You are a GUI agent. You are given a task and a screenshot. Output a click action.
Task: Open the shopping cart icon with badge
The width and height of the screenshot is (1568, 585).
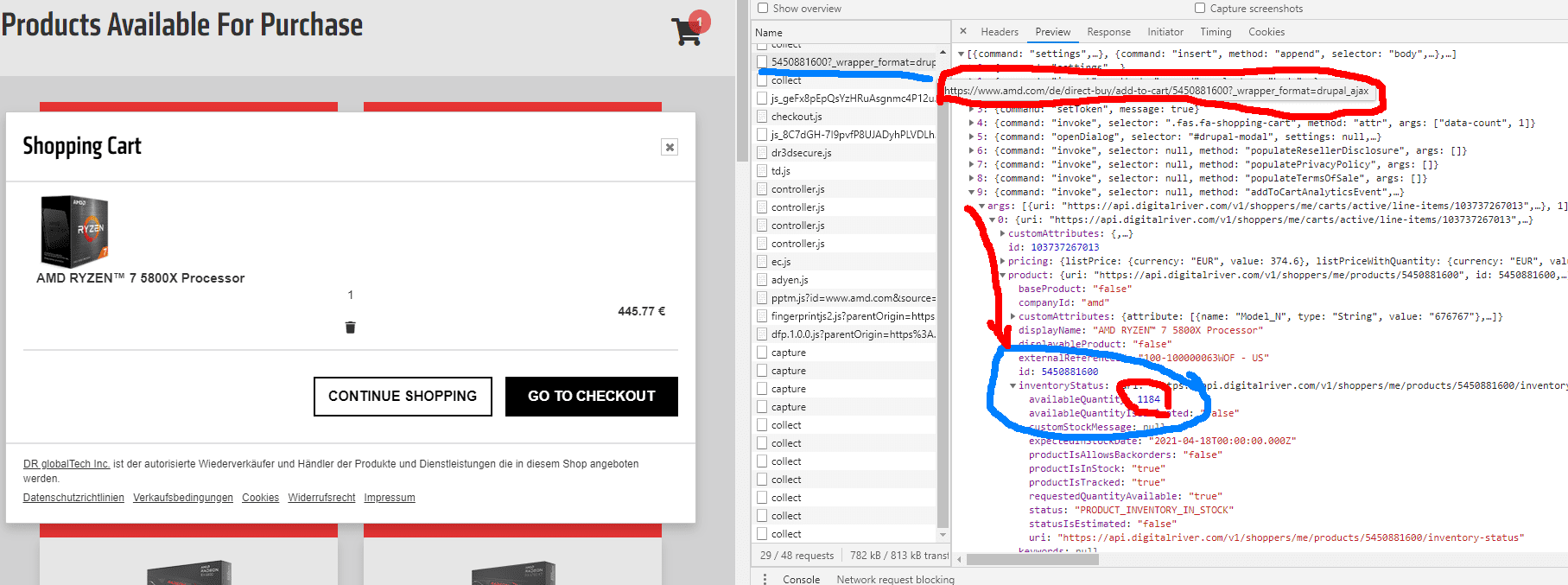tap(689, 29)
